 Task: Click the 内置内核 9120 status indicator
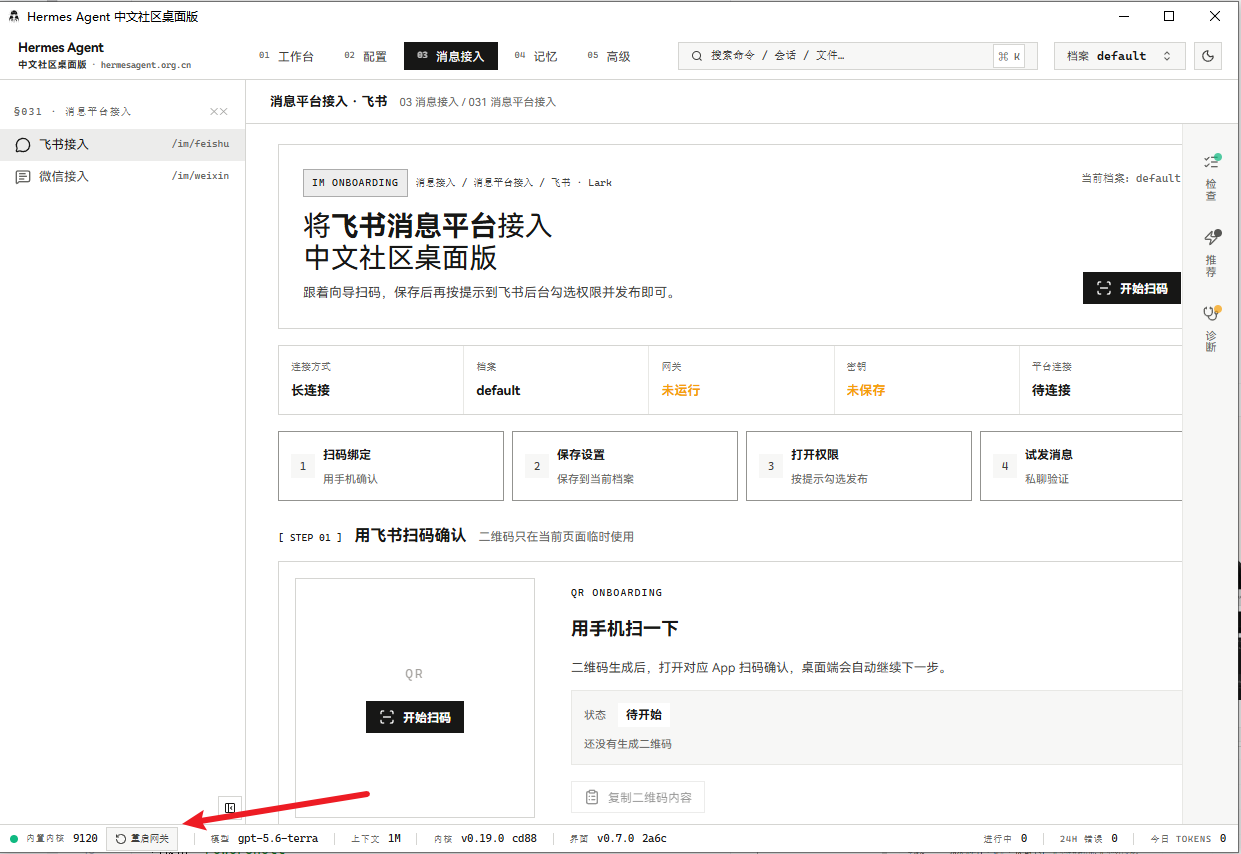54,838
